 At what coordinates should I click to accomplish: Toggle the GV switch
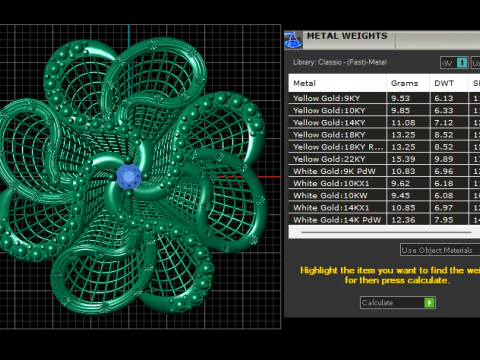455,63
